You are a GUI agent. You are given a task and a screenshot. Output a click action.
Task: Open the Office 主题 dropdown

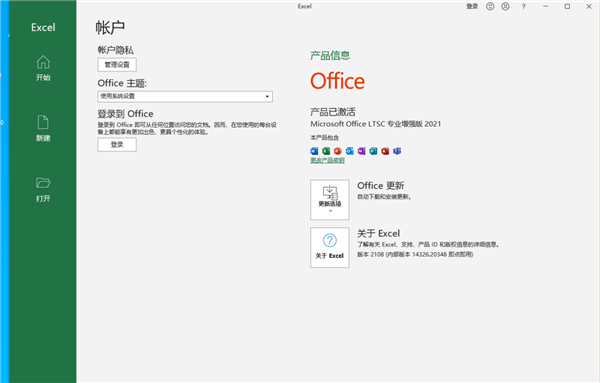click(185, 96)
